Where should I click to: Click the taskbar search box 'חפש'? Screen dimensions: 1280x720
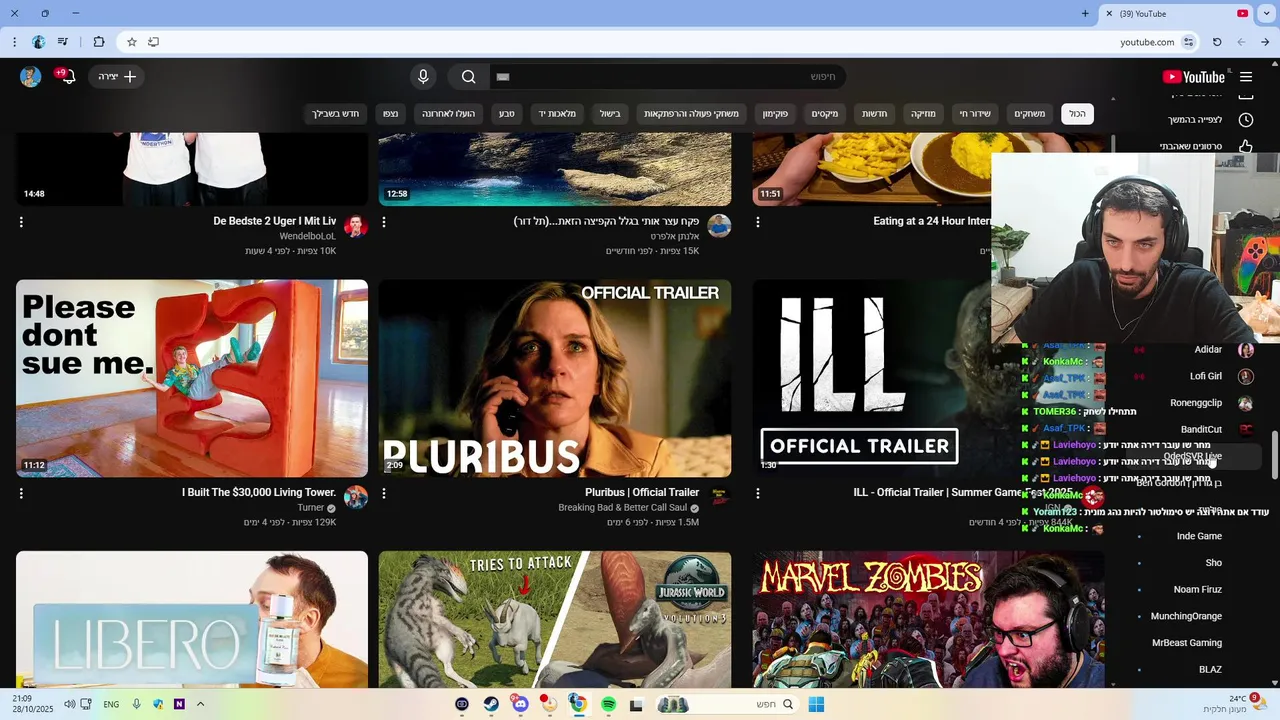click(x=727, y=704)
